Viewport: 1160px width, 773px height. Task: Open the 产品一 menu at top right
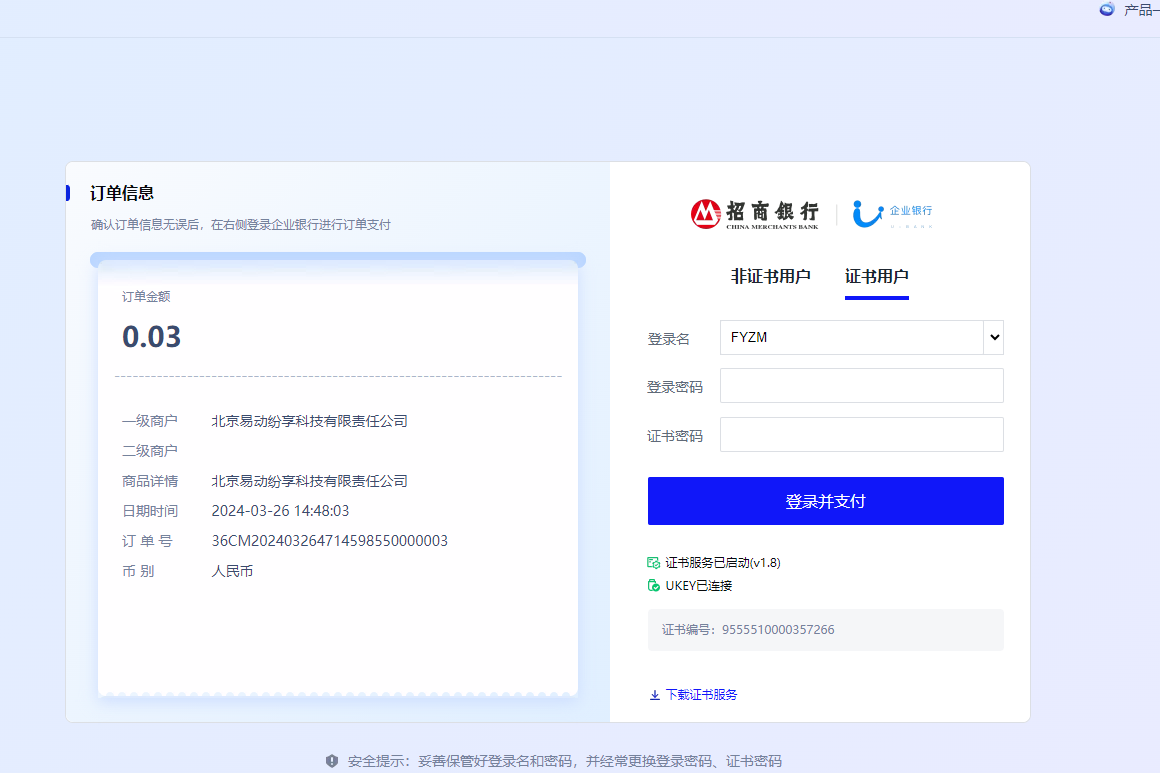coord(1140,9)
